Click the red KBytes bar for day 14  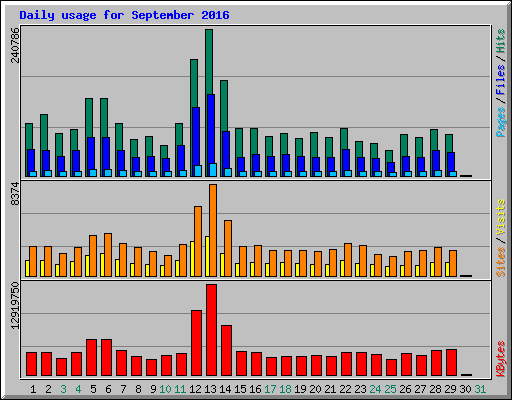pyautogui.click(x=226, y=351)
